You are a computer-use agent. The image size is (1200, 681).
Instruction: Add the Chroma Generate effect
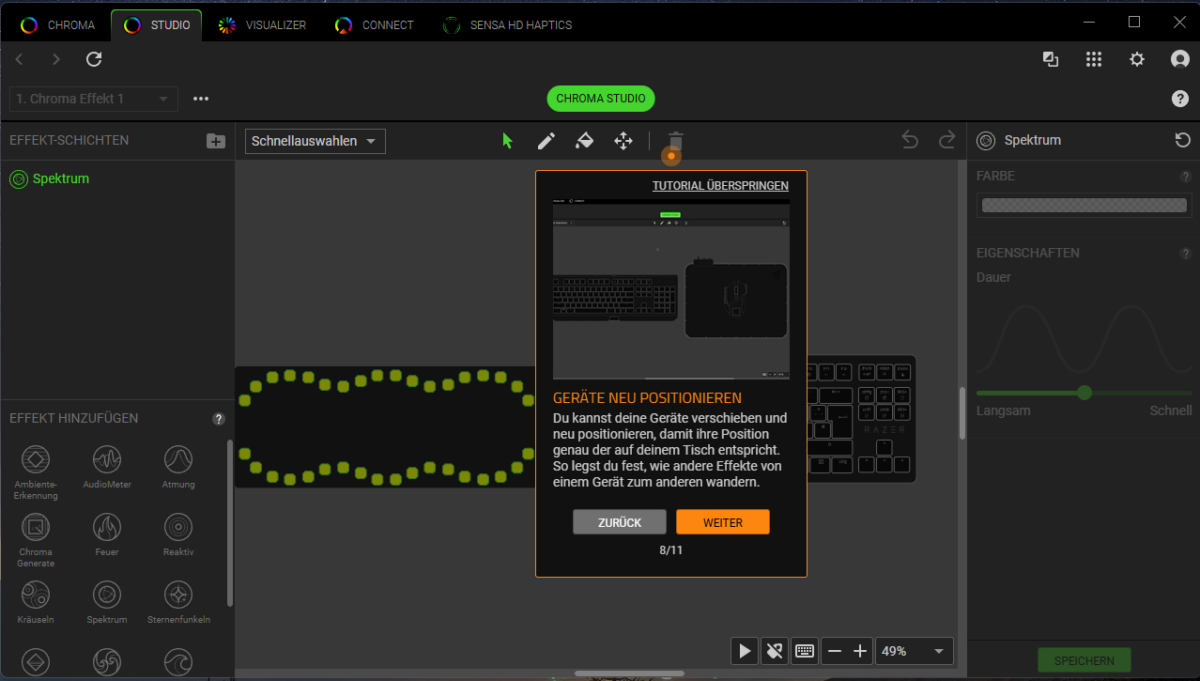click(x=36, y=540)
